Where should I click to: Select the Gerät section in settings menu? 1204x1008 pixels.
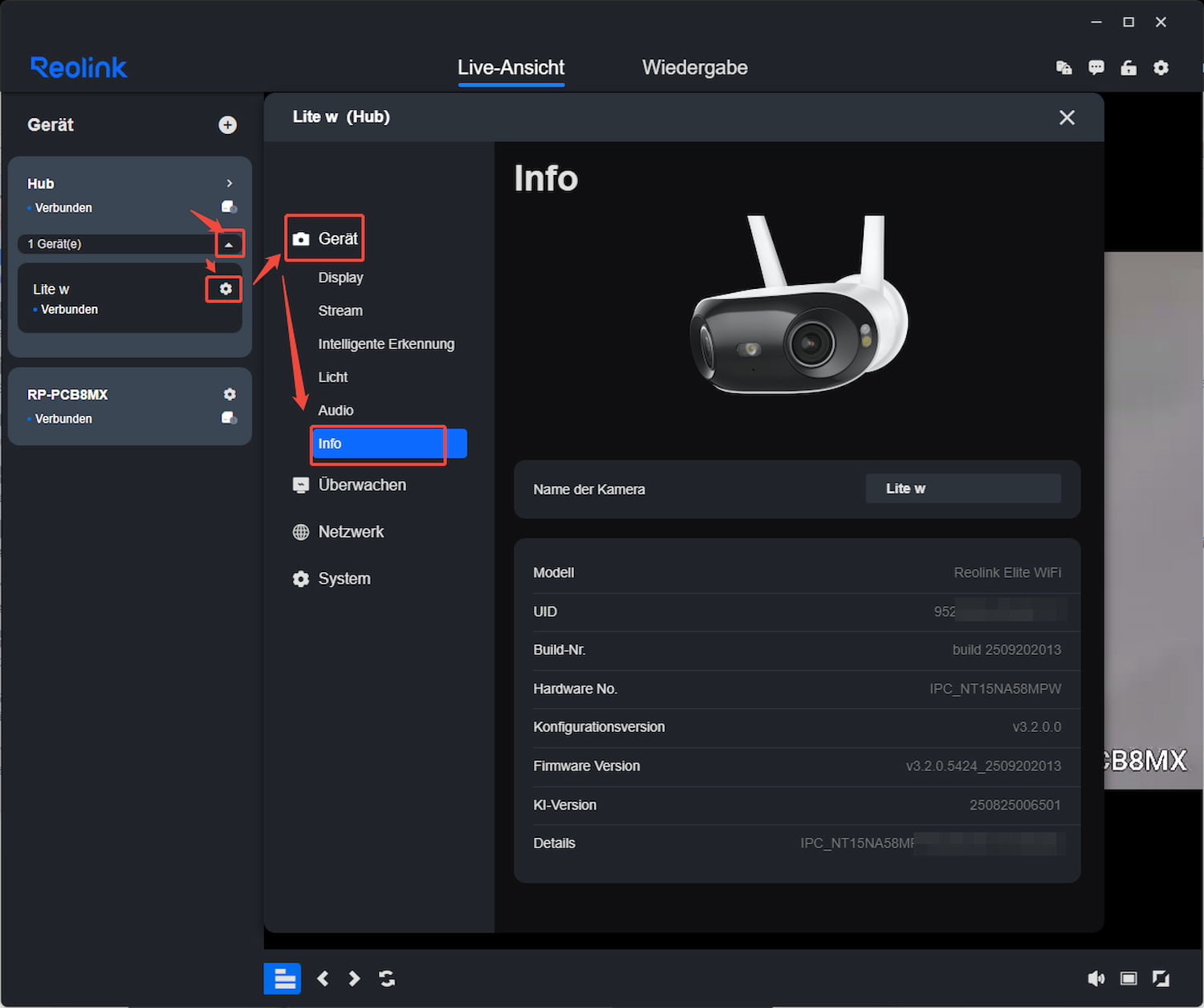click(x=338, y=238)
